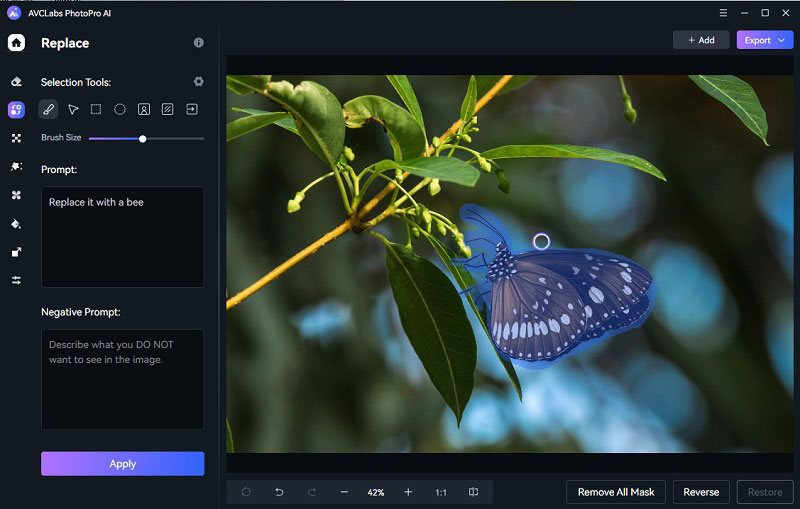800x509 pixels.
Task: Undo the last mask stroke
Action: 279,492
